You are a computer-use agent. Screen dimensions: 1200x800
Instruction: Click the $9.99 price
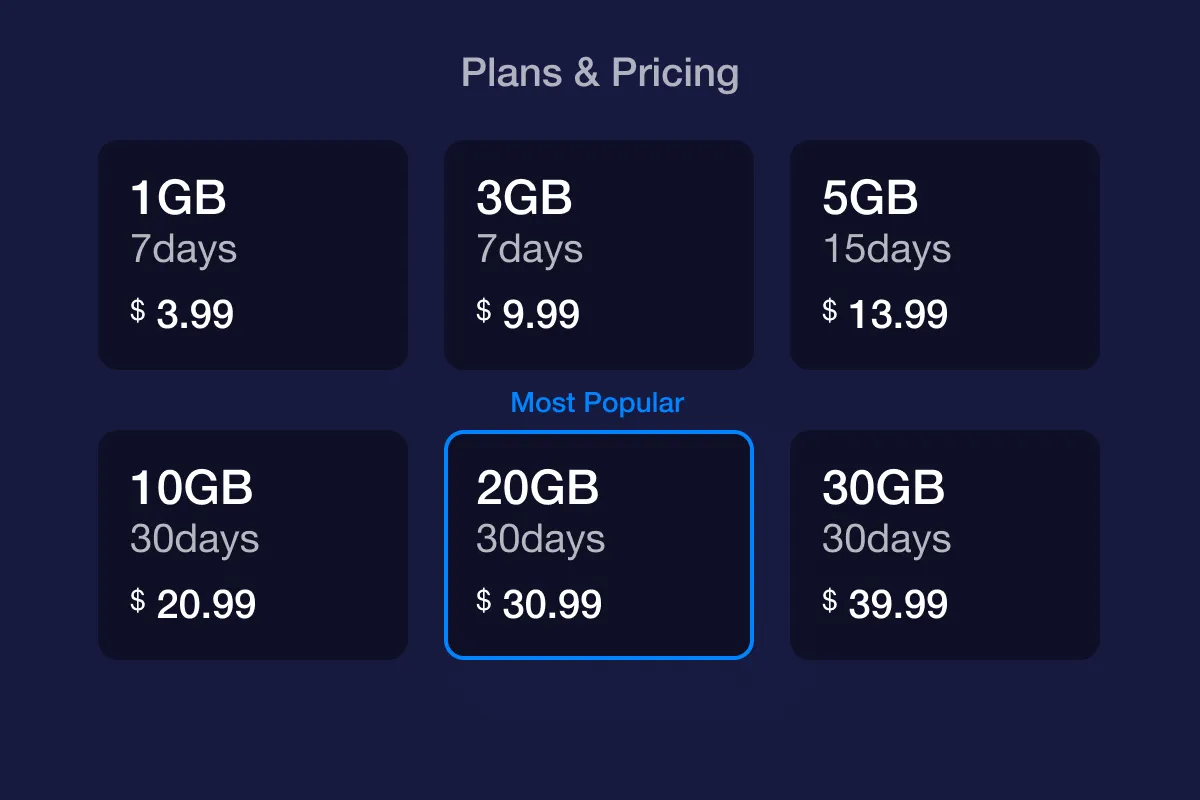(x=529, y=315)
